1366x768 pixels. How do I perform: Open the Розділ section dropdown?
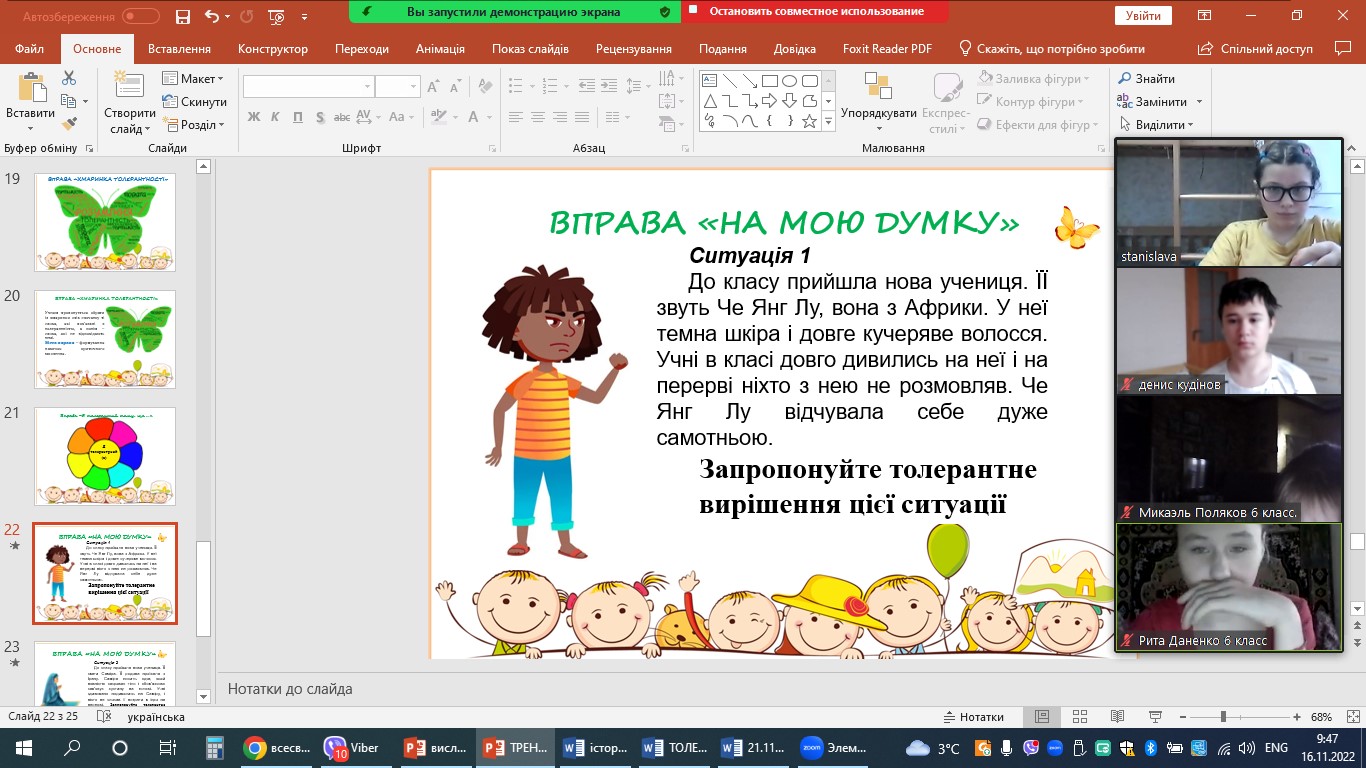(194, 125)
